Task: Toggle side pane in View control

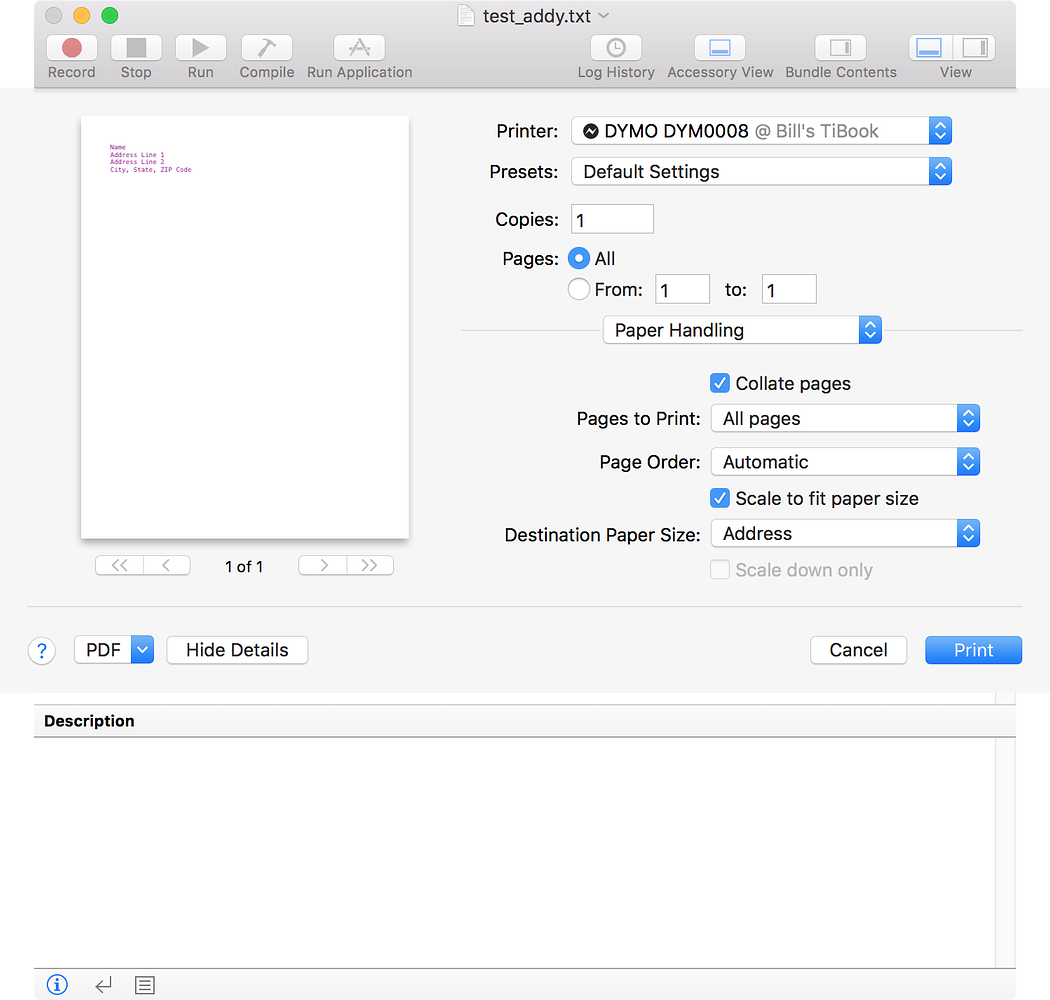Action: click(x=974, y=48)
